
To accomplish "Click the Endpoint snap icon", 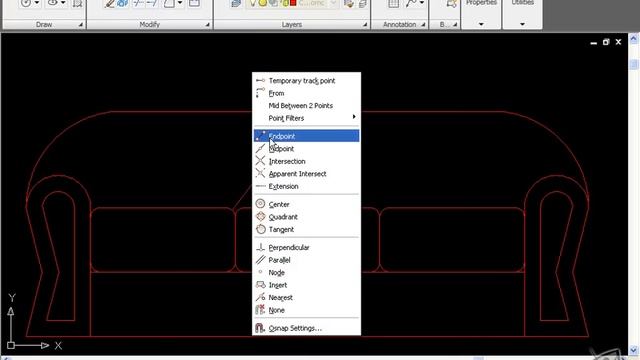I will tap(260, 136).
